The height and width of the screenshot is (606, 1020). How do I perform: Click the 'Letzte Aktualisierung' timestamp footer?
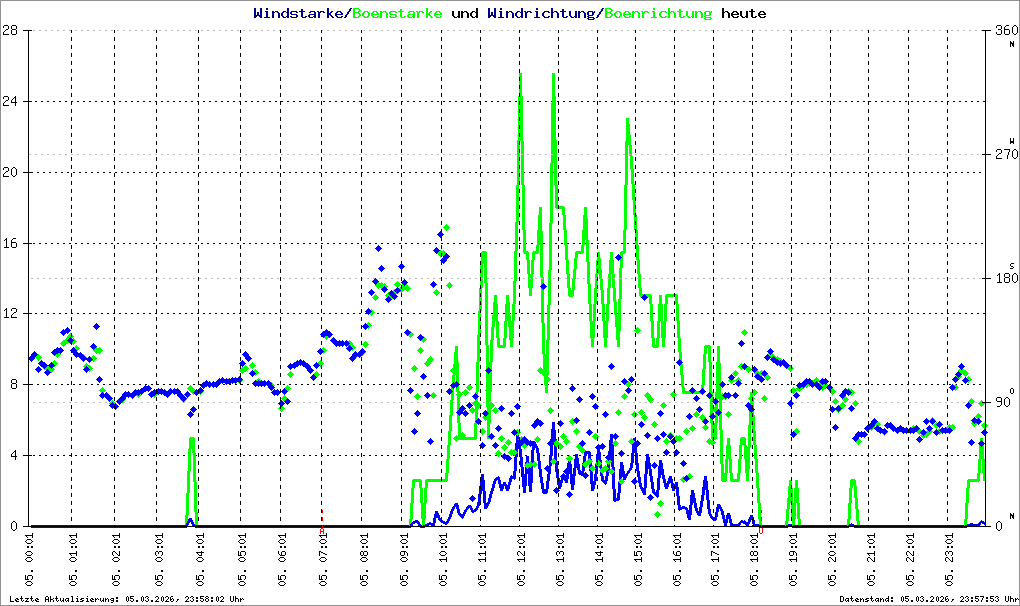(x=127, y=599)
